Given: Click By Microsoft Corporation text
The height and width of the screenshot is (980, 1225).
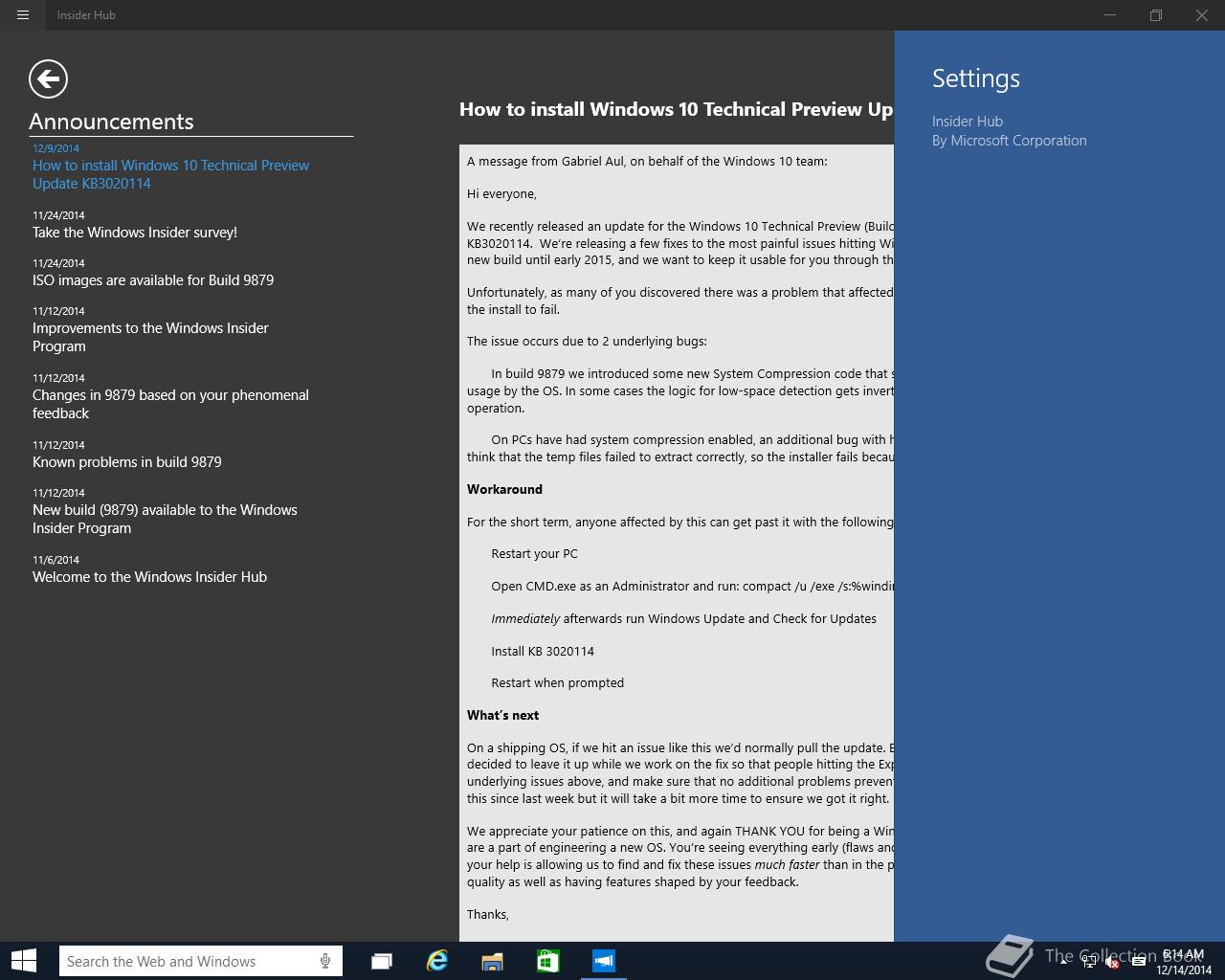Looking at the screenshot, I should (1010, 141).
